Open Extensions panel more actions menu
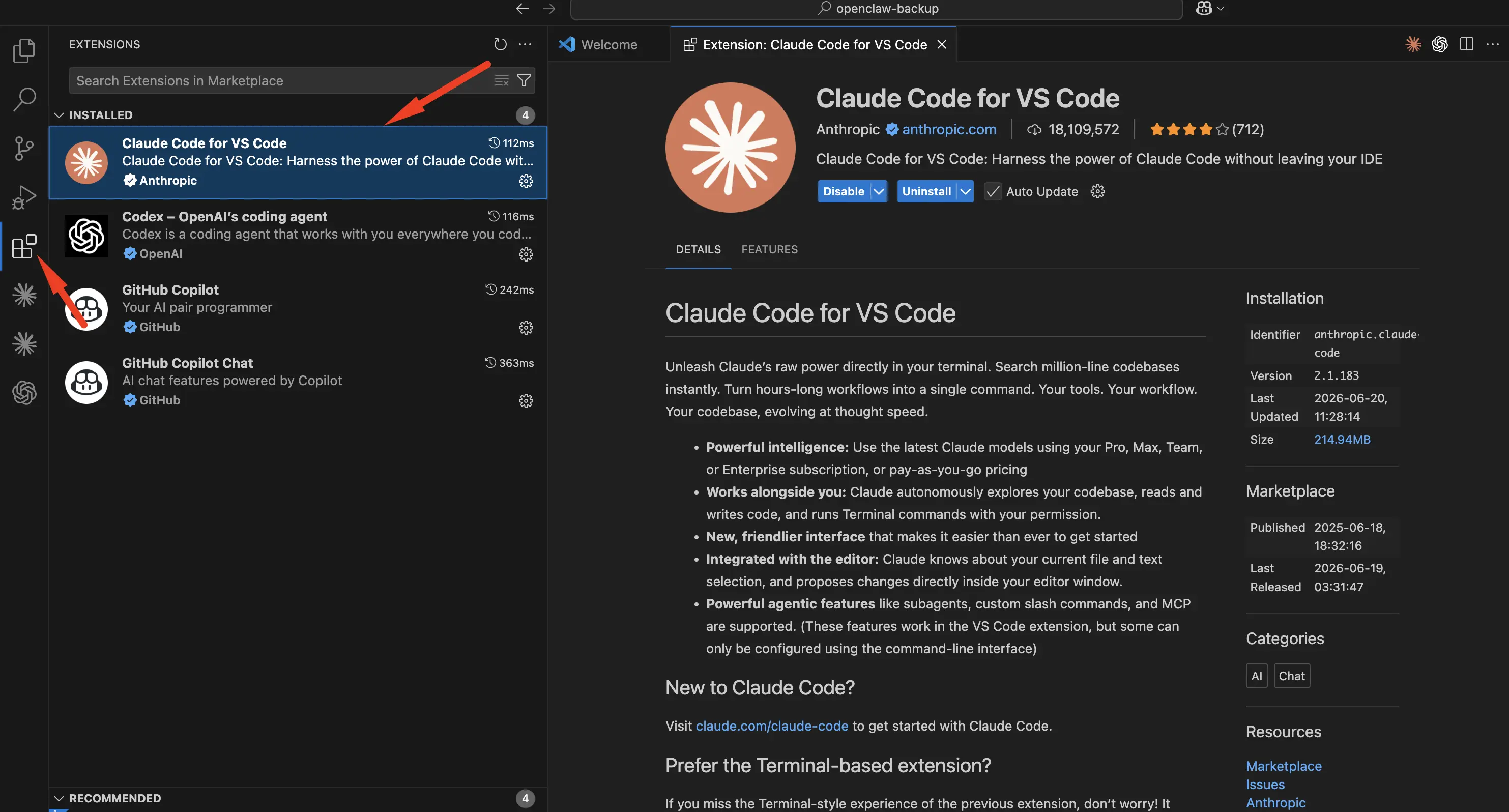Viewport: 1509px width, 812px height. (x=526, y=45)
